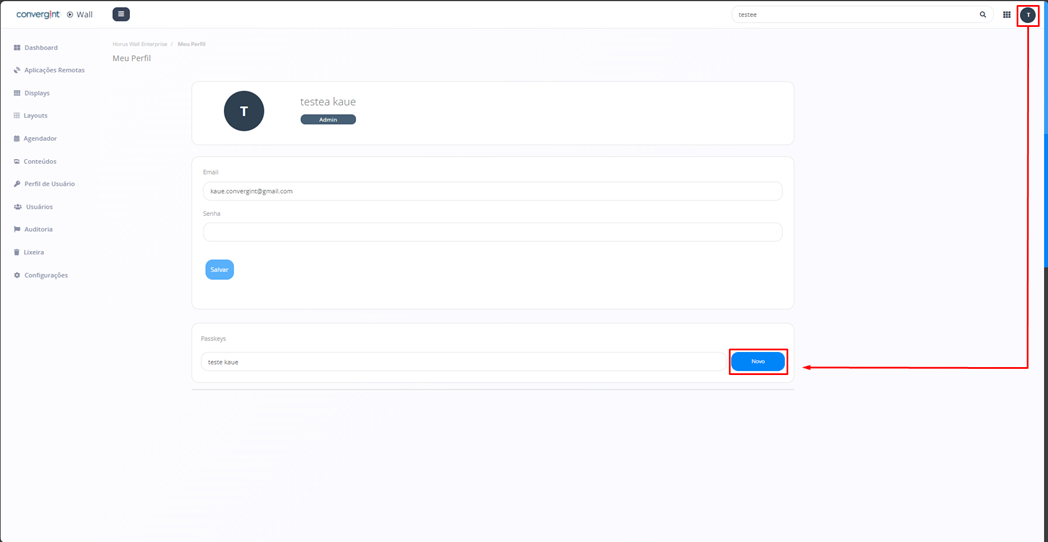
Task: Open the Auditoria page
Action: tap(38, 229)
